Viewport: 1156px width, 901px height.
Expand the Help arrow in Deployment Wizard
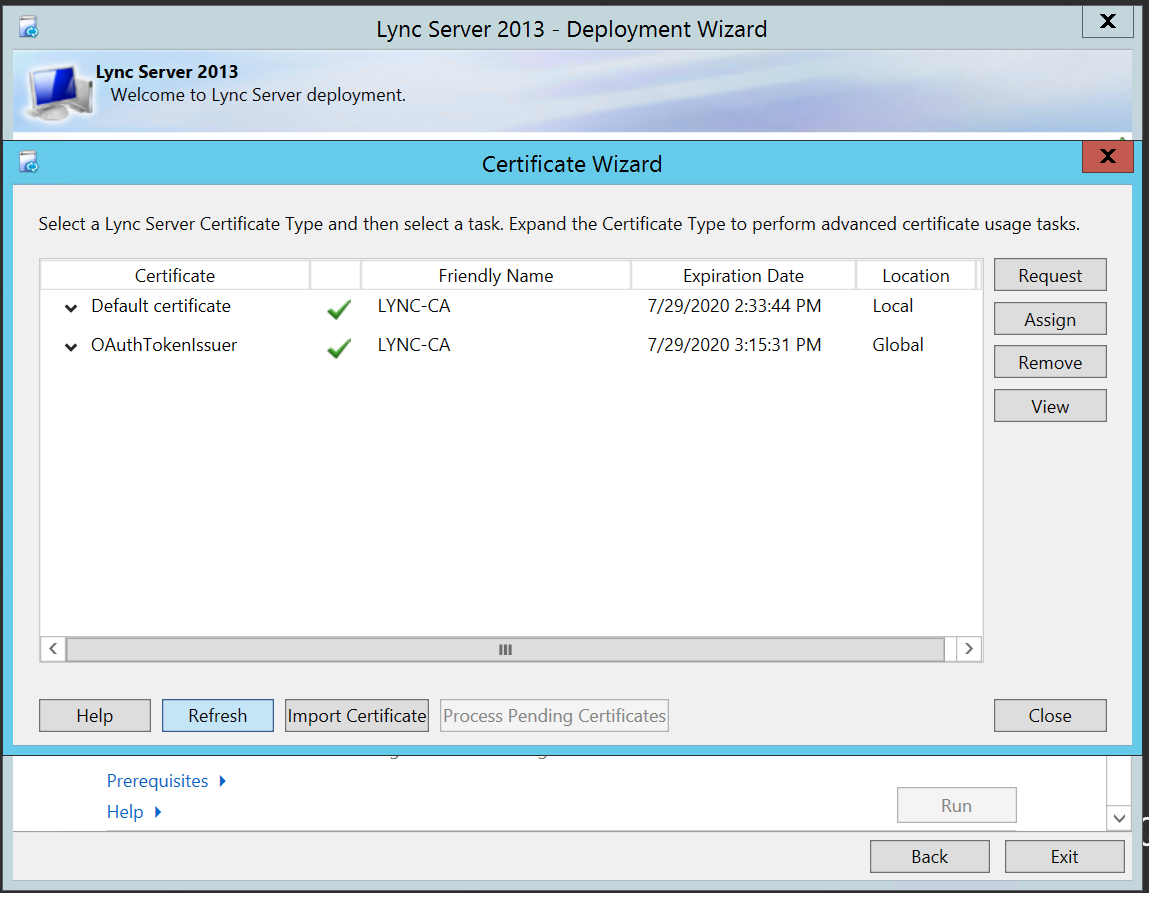(x=158, y=812)
